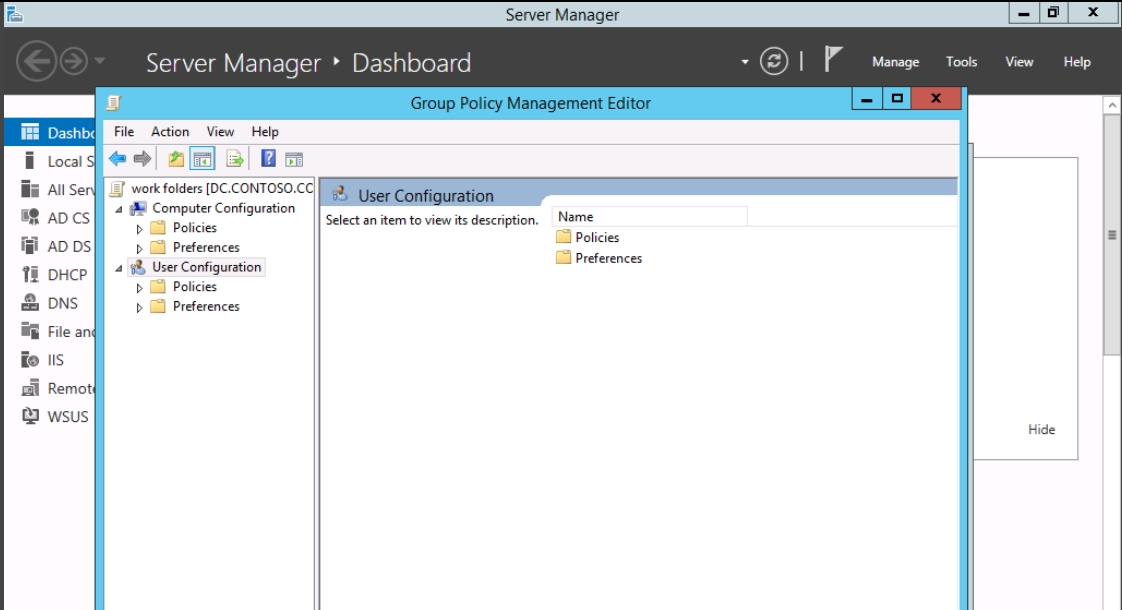Click the Up One Level folder icon

(176, 159)
